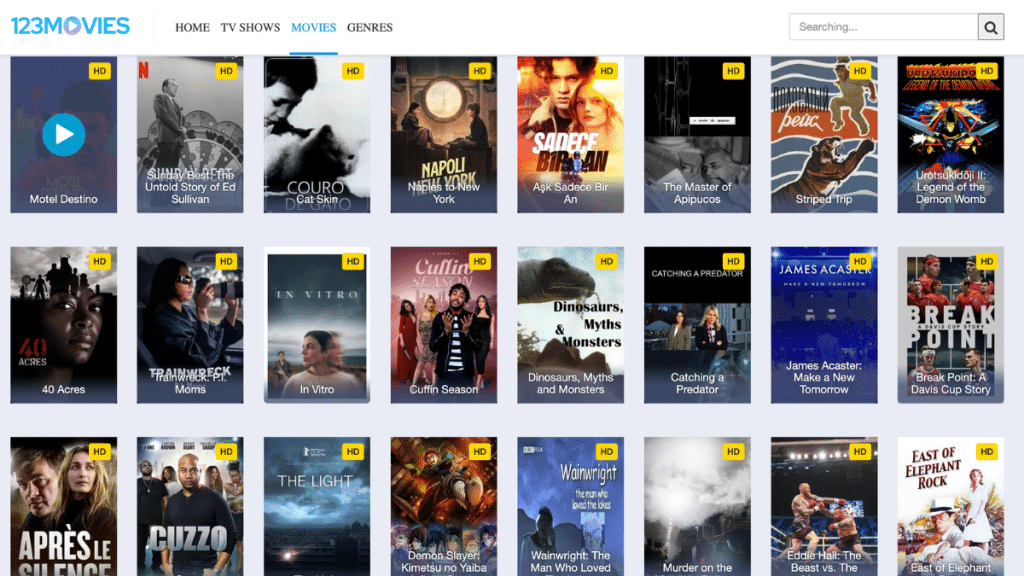
Task: Open Urotsukidōji II: Legend of Demon Womb
Action: click(x=950, y=135)
